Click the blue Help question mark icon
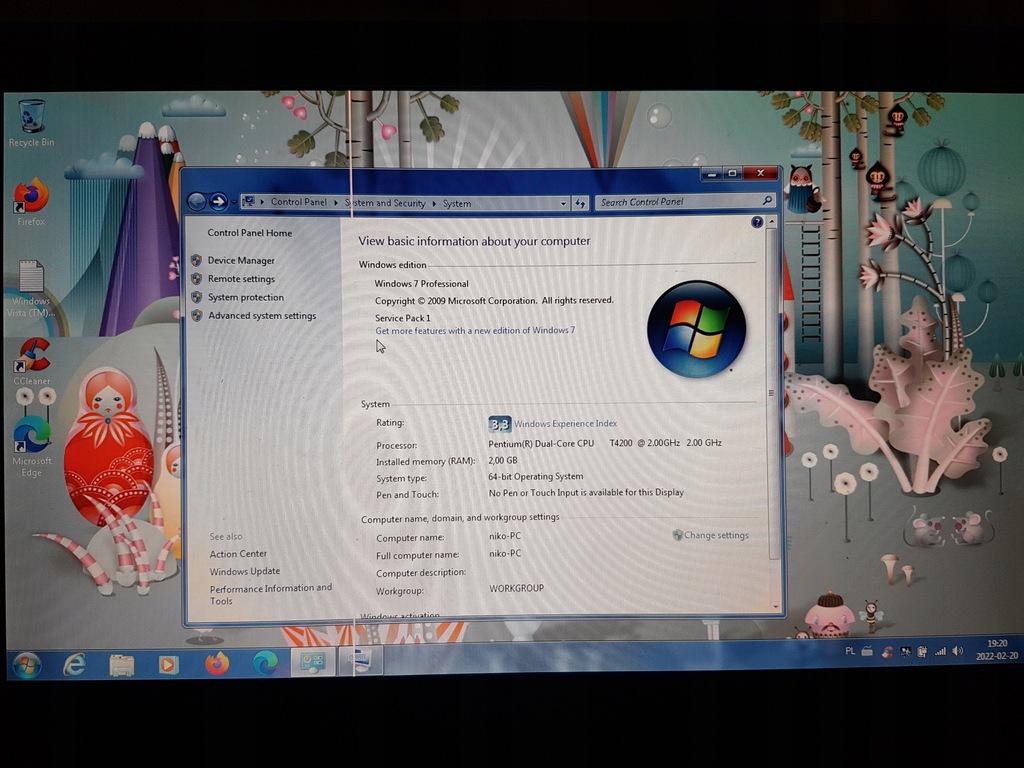The height and width of the screenshot is (768, 1024). 756,222
